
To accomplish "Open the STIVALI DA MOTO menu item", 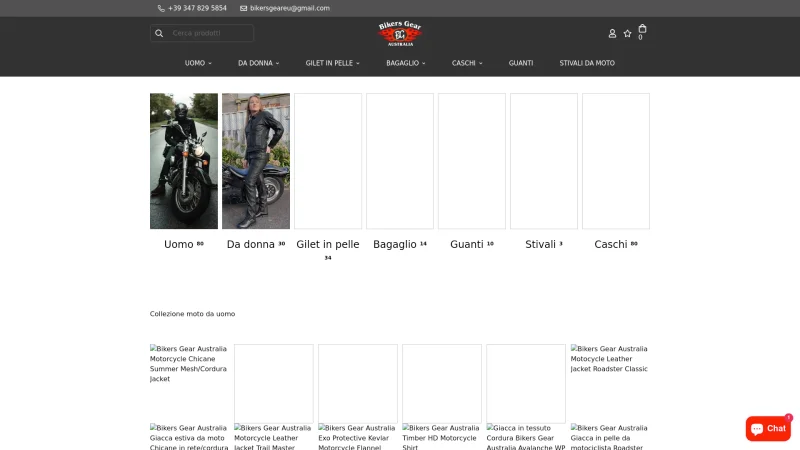I will (x=587, y=63).
